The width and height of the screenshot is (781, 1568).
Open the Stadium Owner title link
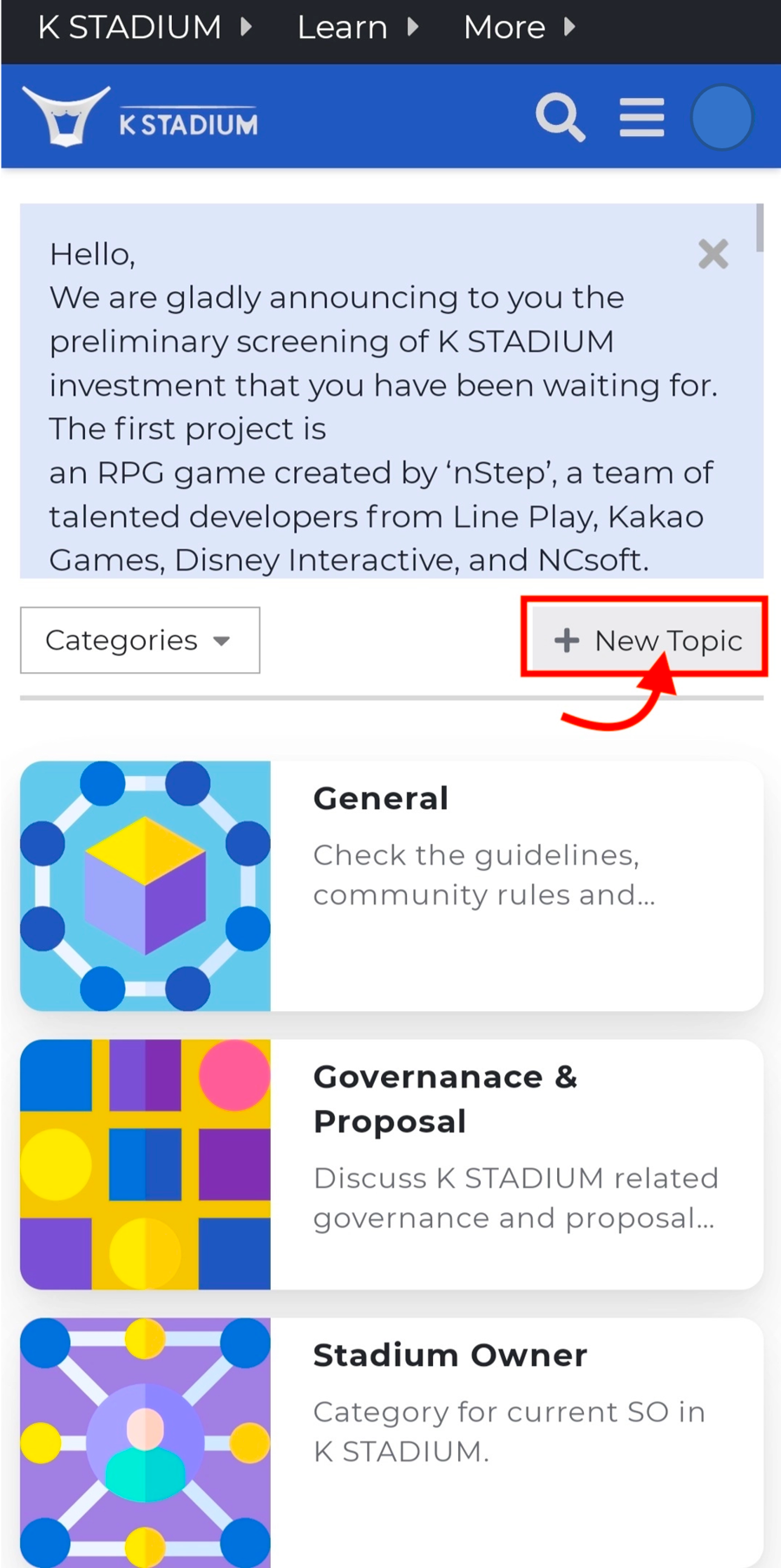tap(450, 1355)
